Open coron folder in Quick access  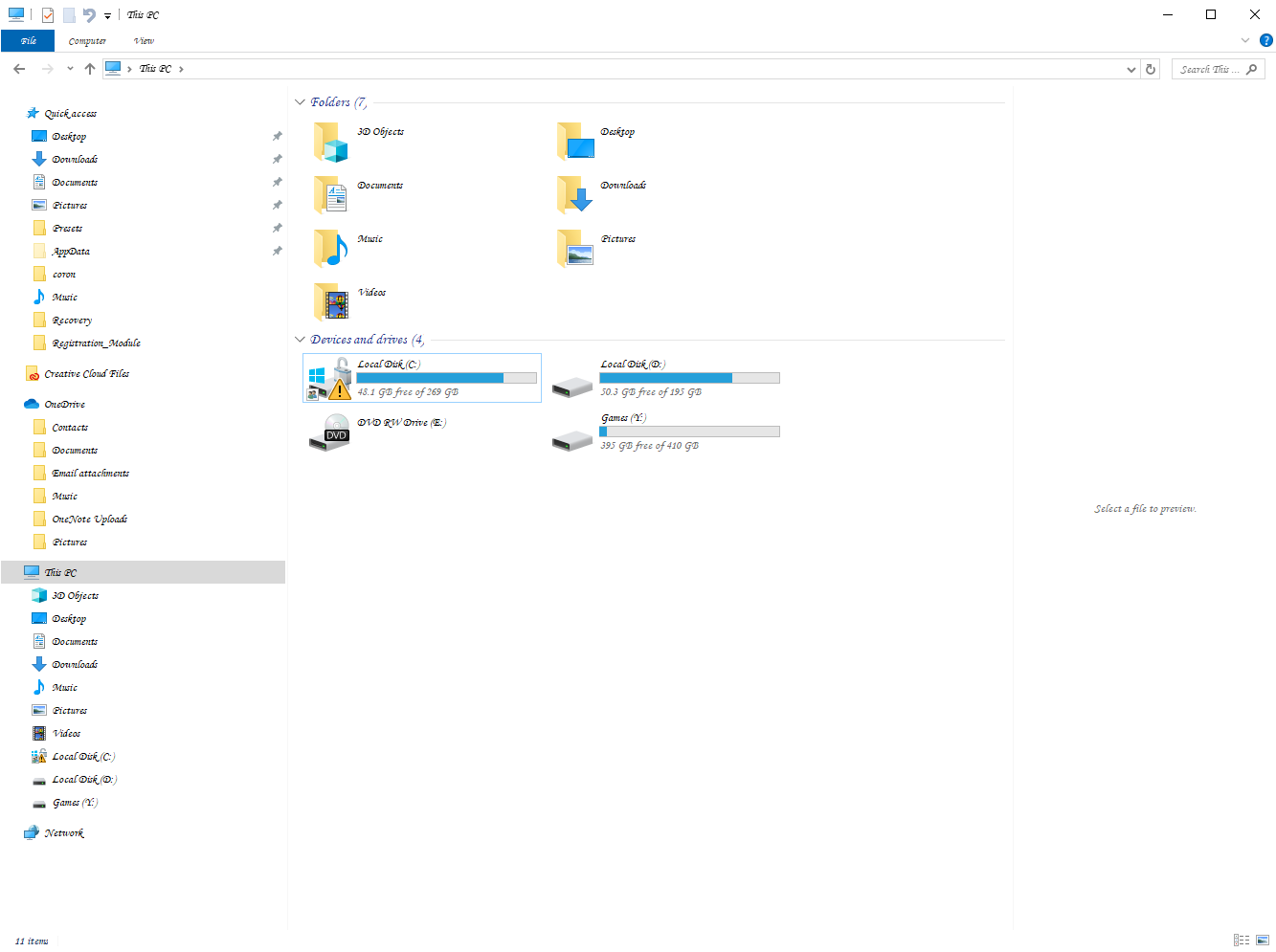click(64, 274)
